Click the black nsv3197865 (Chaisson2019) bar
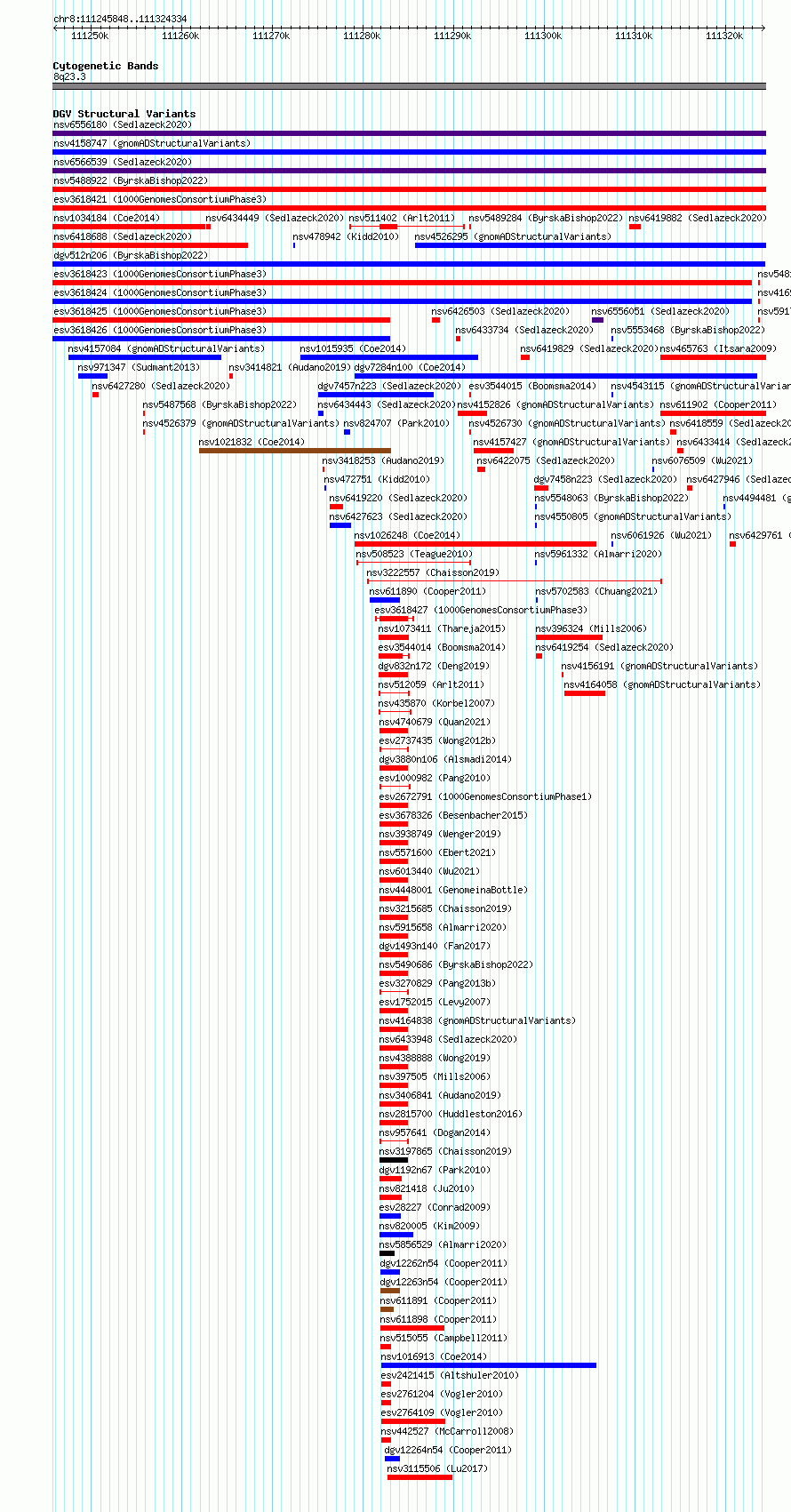Image resolution: width=791 pixels, height=1512 pixels. [394, 1160]
